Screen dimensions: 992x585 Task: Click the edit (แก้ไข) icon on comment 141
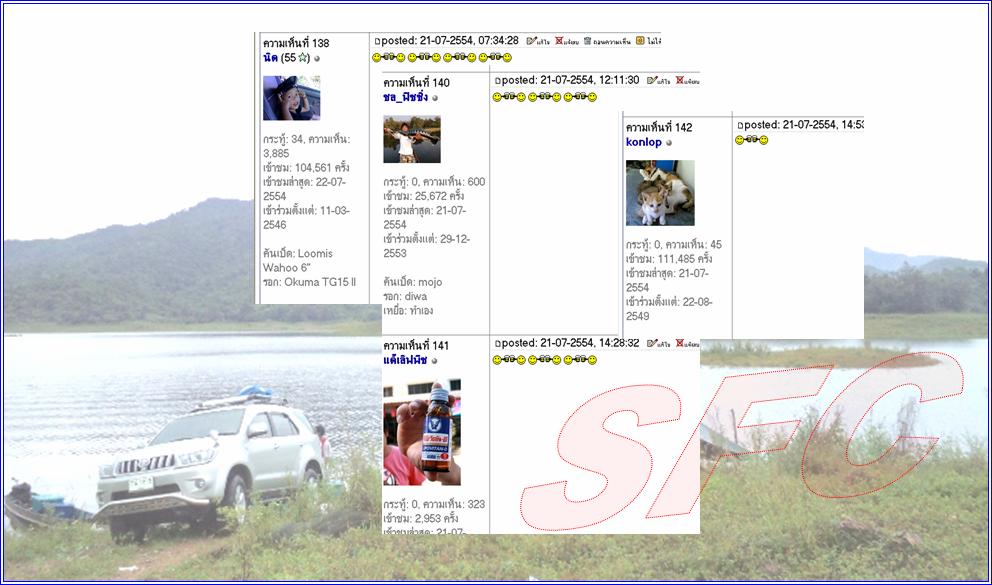(652, 343)
